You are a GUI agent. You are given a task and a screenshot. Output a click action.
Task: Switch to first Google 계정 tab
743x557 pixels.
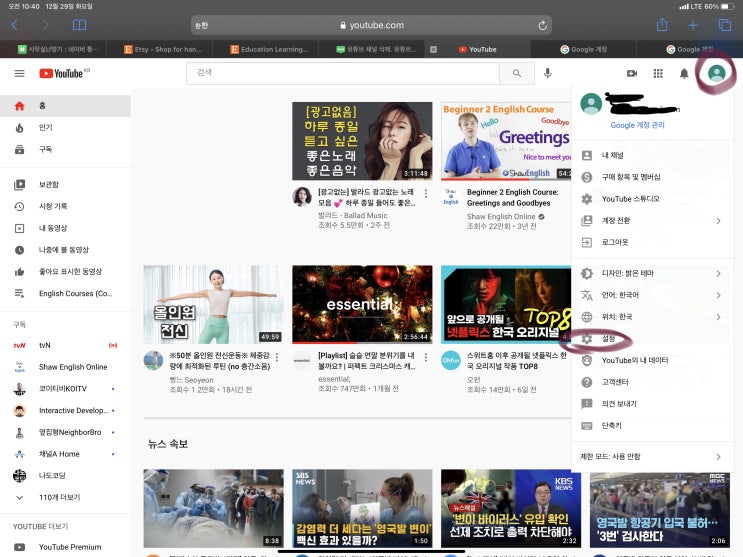[583, 49]
